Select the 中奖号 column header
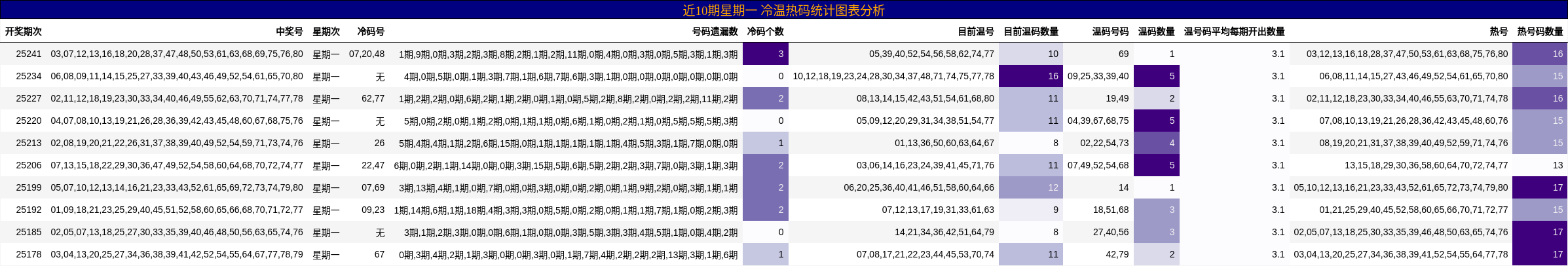 289,31
